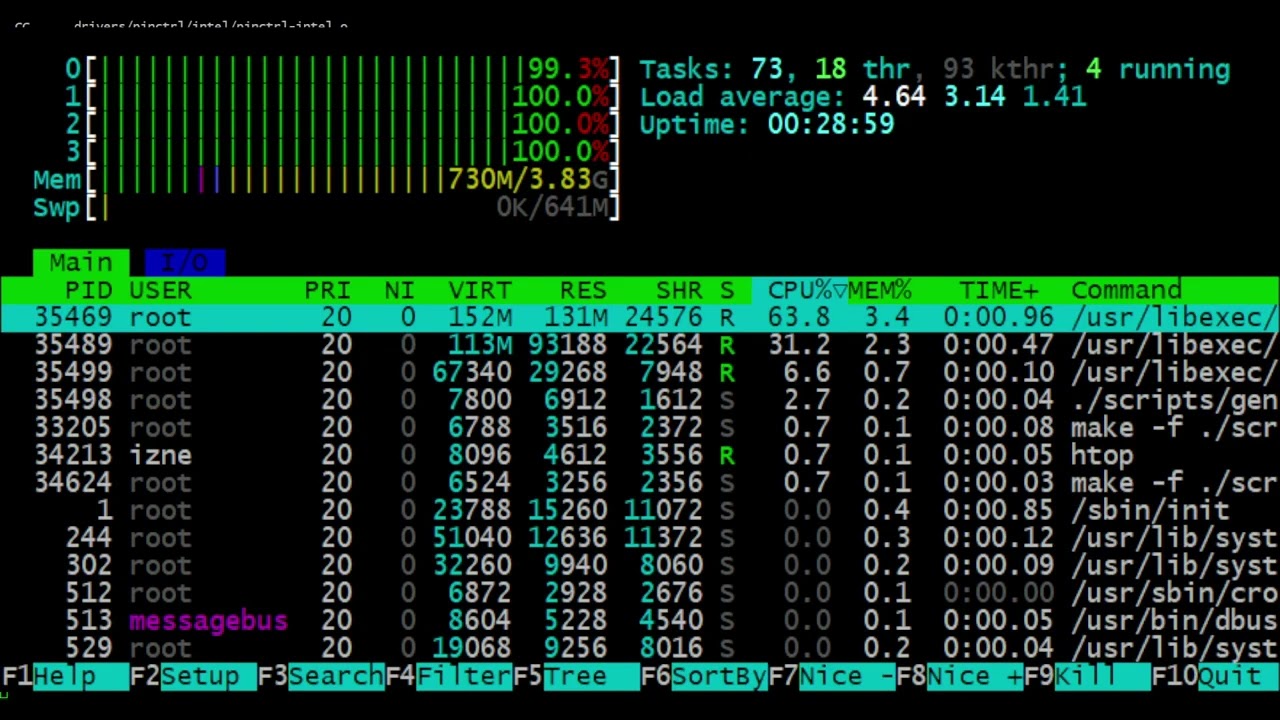Click the Uptime 00:28:59 text
The image size is (1280, 720).
767,125
